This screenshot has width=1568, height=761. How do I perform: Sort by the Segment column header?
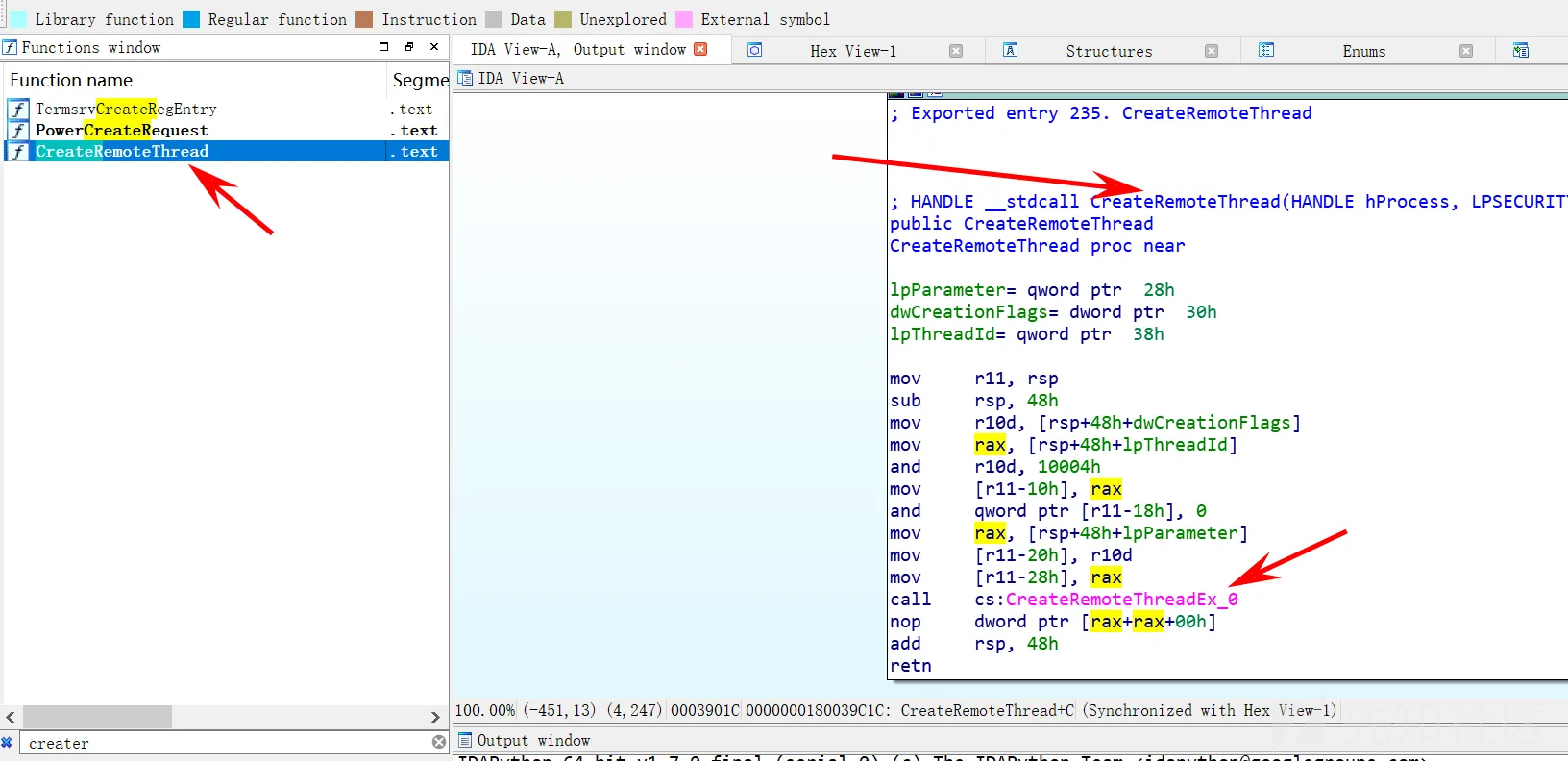pos(420,80)
